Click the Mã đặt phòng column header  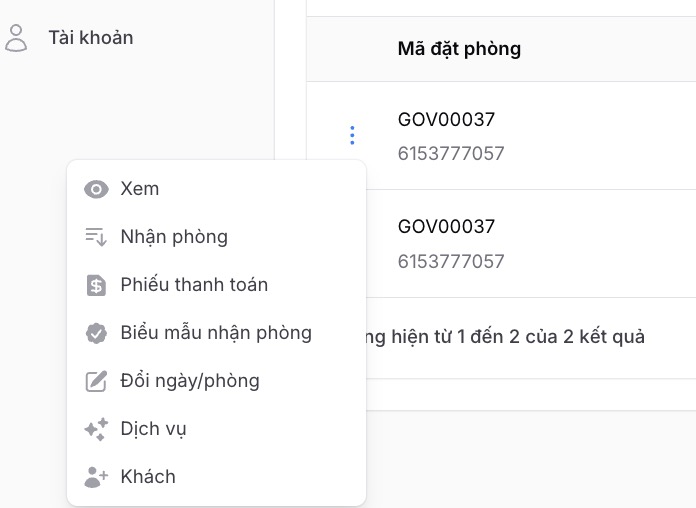pyautogui.click(x=459, y=49)
